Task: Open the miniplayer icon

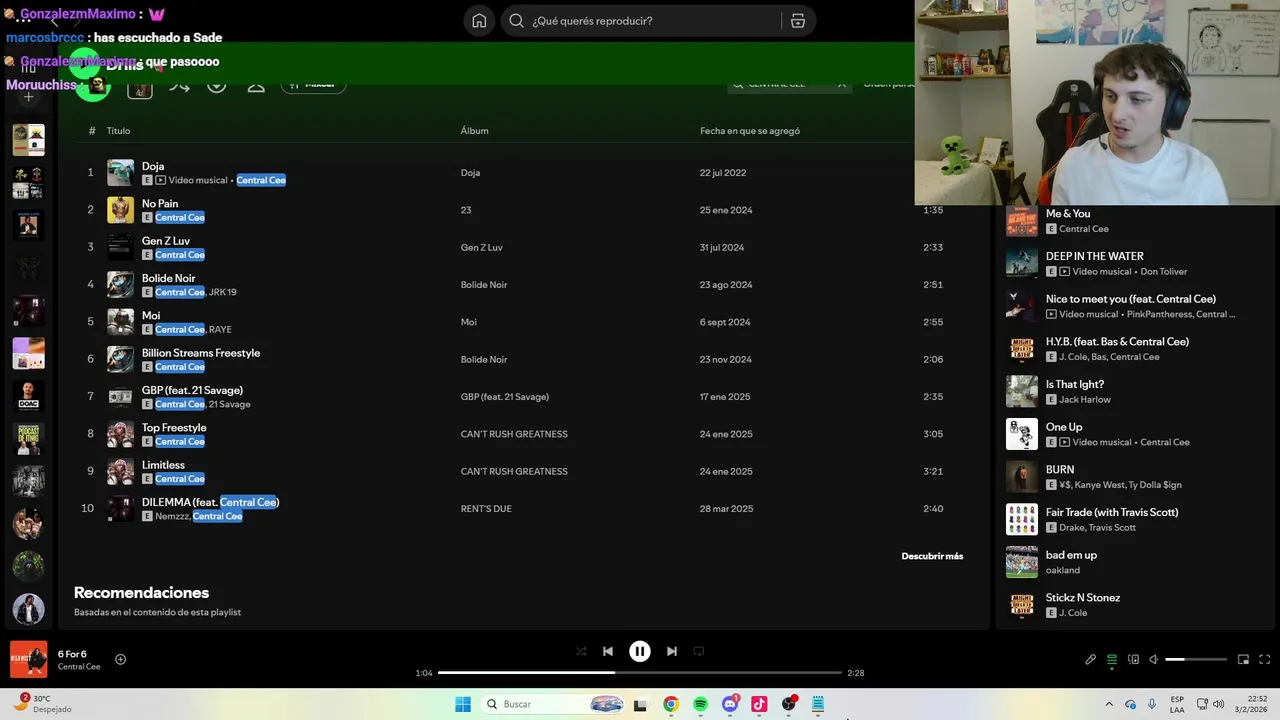Action: coord(1243,659)
